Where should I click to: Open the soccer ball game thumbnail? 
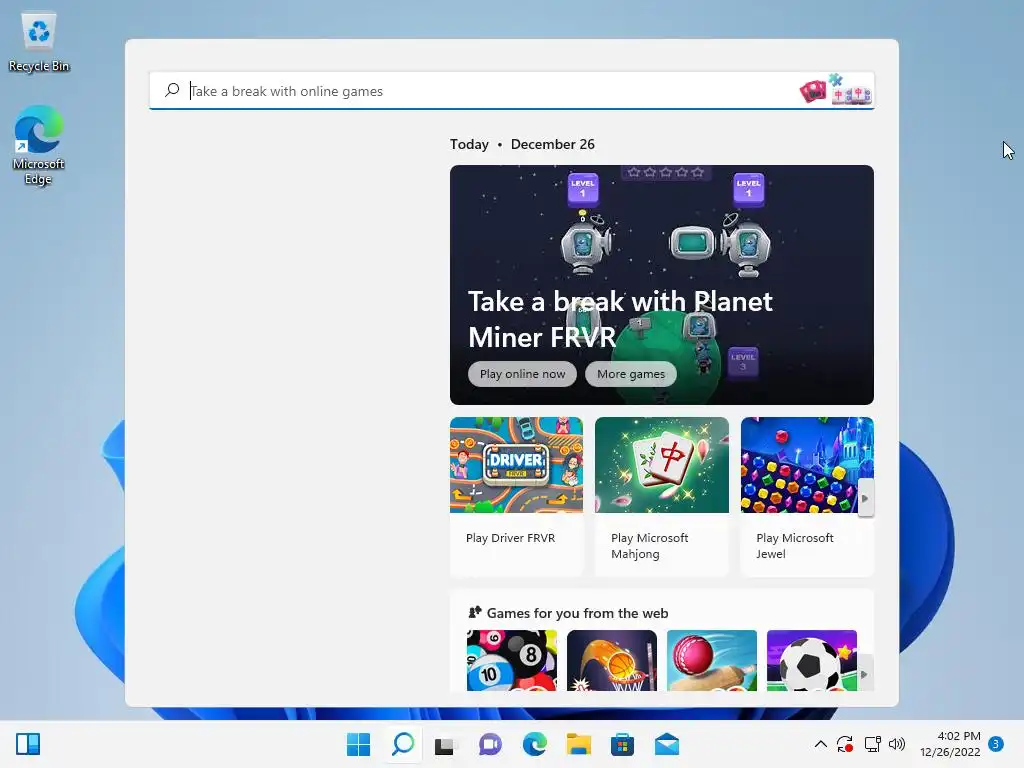812,660
